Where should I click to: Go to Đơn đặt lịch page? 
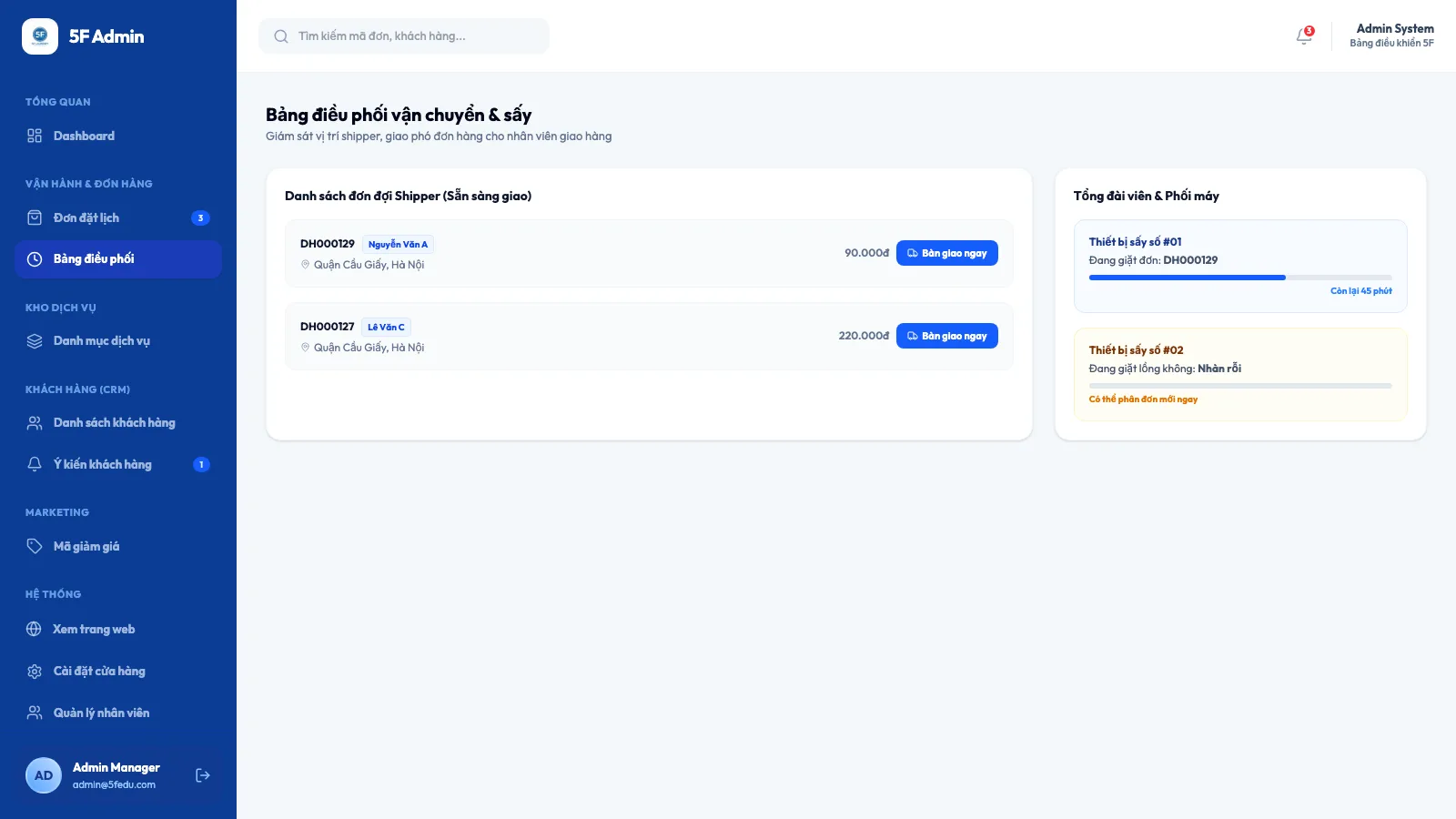click(x=118, y=217)
